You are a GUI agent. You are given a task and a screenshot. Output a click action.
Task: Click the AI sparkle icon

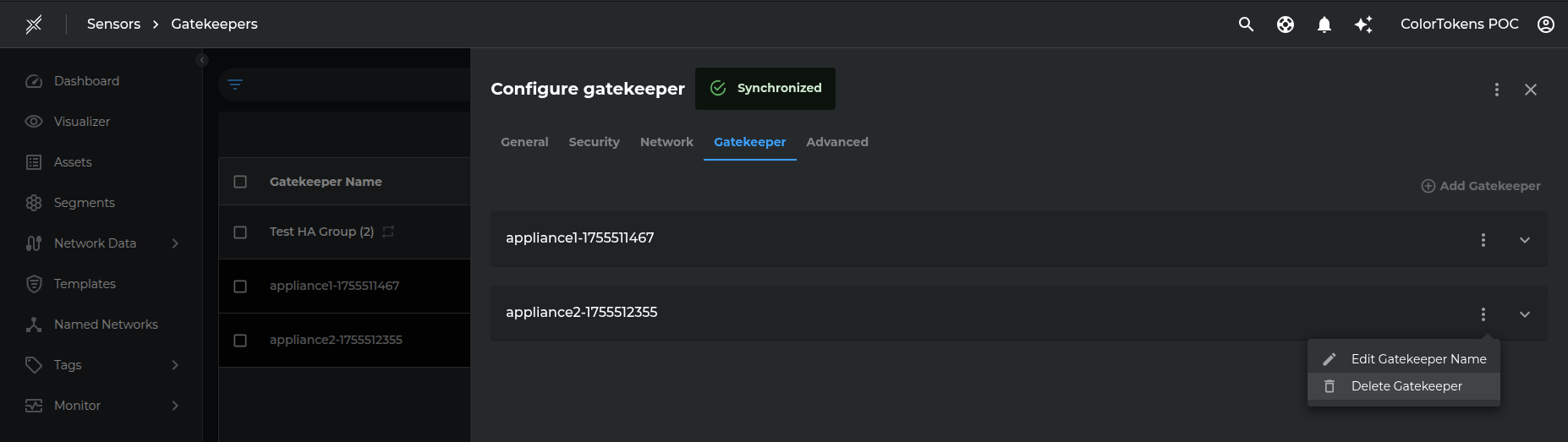[x=1363, y=25]
